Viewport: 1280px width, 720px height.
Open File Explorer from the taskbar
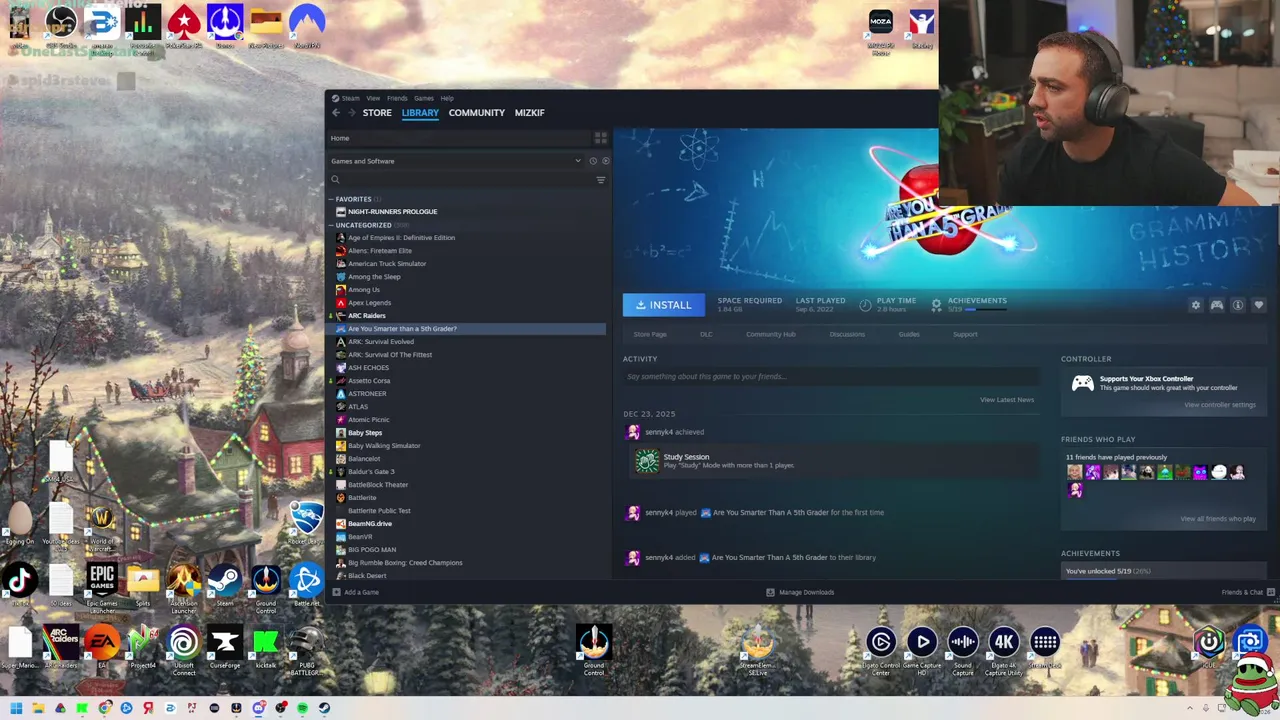point(38,708)
